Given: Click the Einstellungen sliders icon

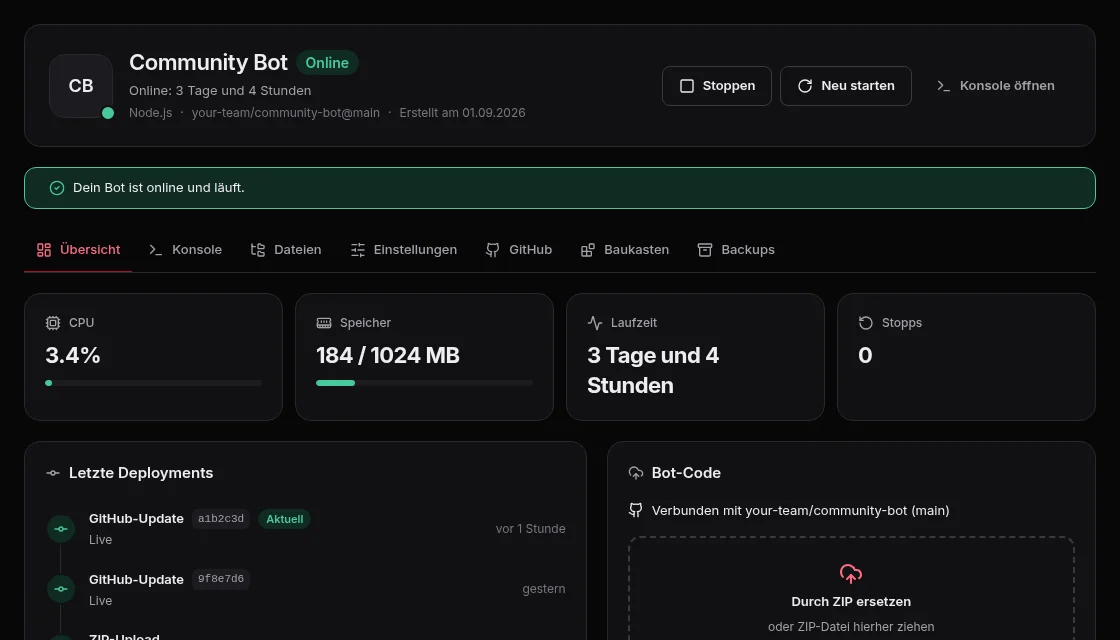Looking at the screenshot, I should click(x=358, y=250).
